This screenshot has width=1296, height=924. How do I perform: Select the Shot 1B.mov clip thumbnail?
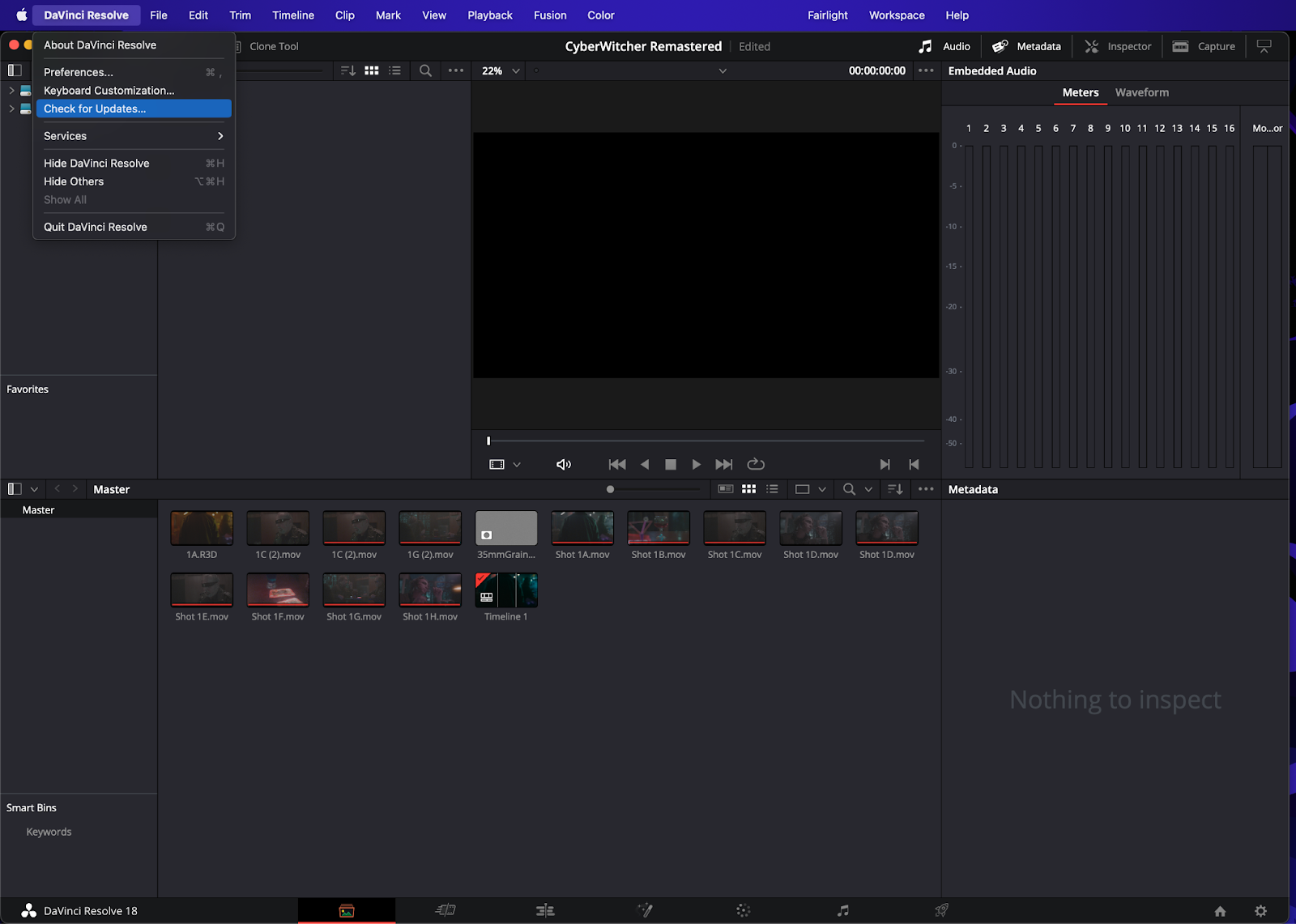pyautogui.click(x=659, y=528)
